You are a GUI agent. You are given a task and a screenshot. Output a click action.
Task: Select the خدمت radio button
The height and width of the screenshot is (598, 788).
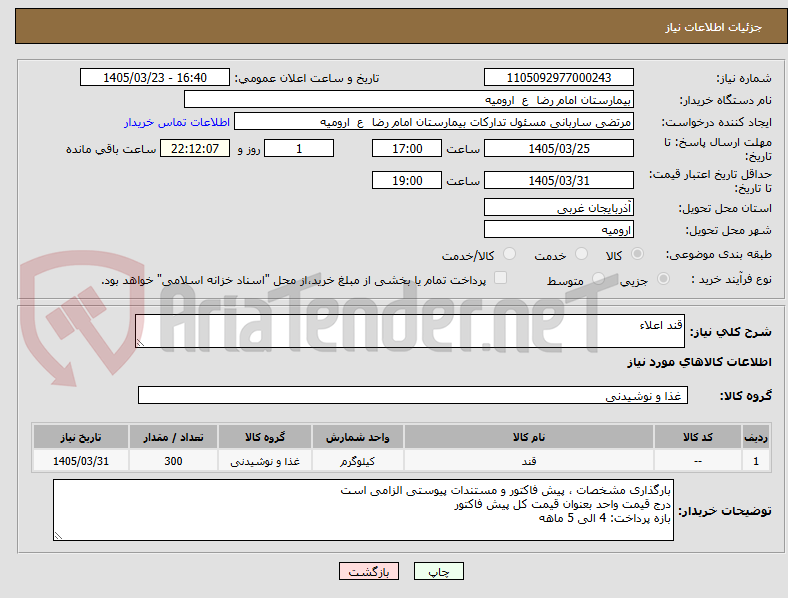(x=581, y=254)
